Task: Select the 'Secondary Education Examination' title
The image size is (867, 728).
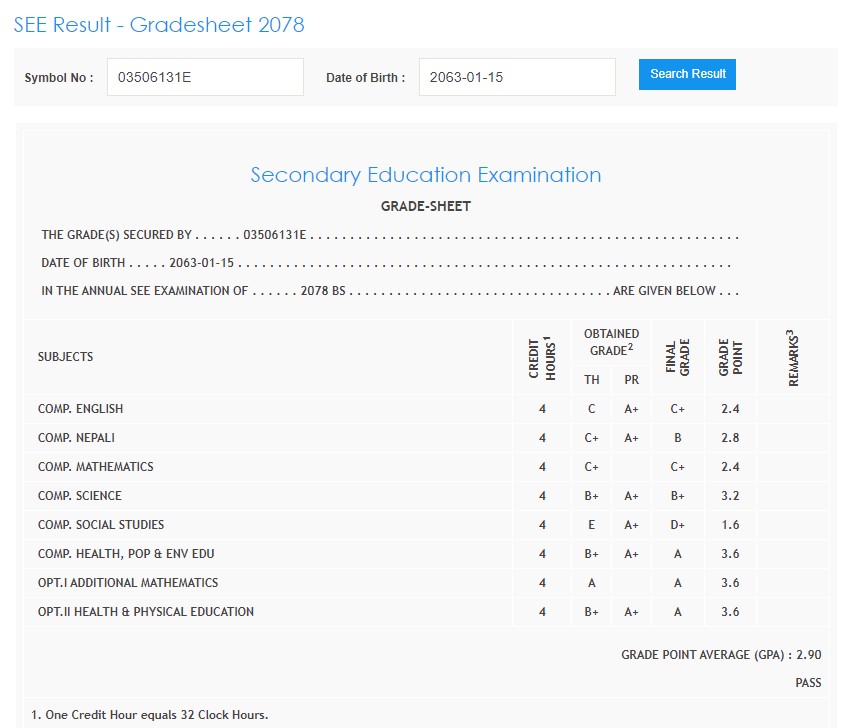Action: 425,175
